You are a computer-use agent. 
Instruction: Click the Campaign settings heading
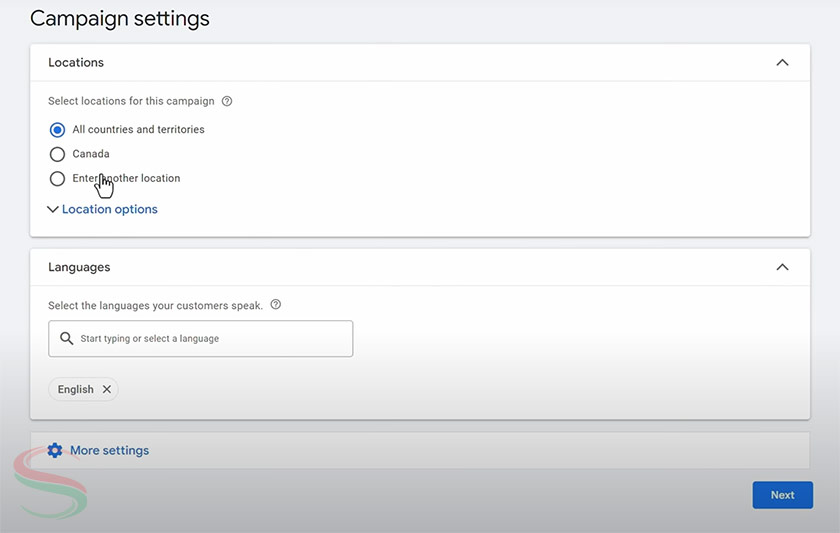pos(120,19)
